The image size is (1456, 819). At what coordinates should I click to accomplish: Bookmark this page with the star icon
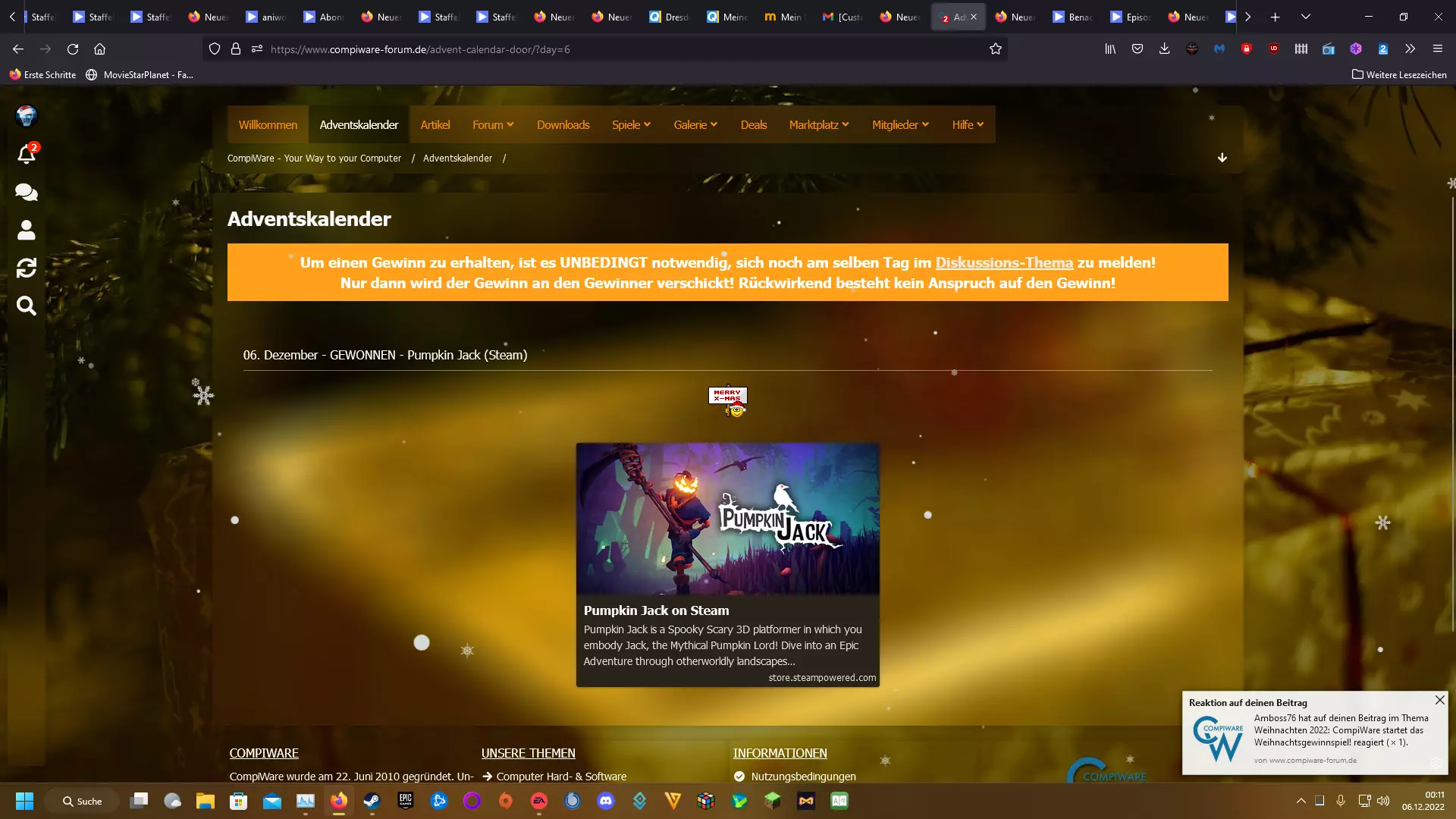[996, 49]
